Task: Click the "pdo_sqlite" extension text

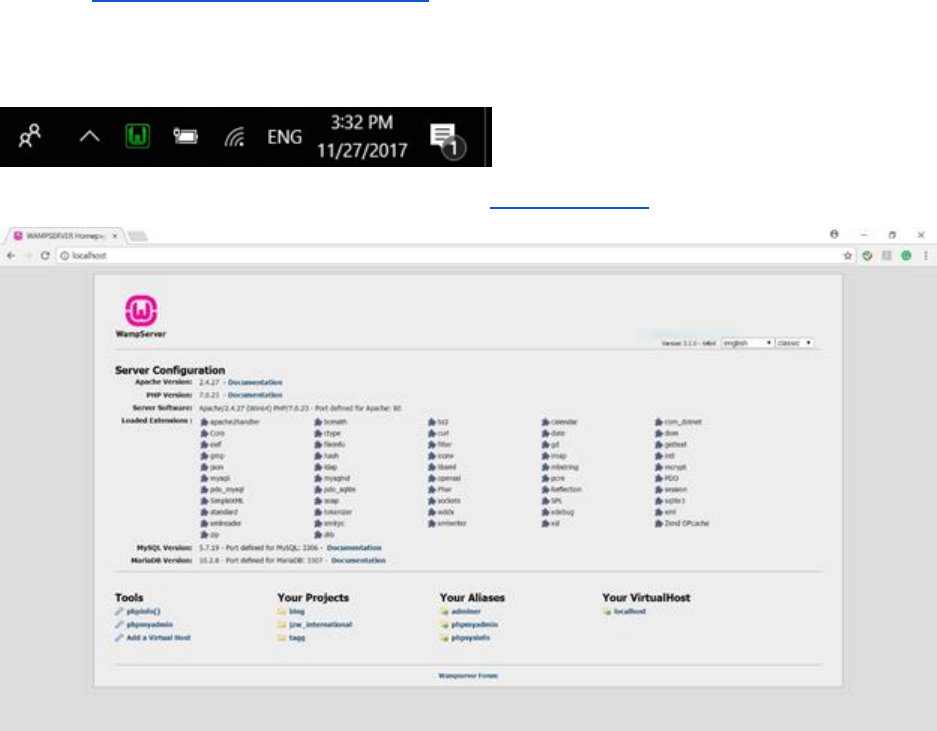Action: [339, 490]
